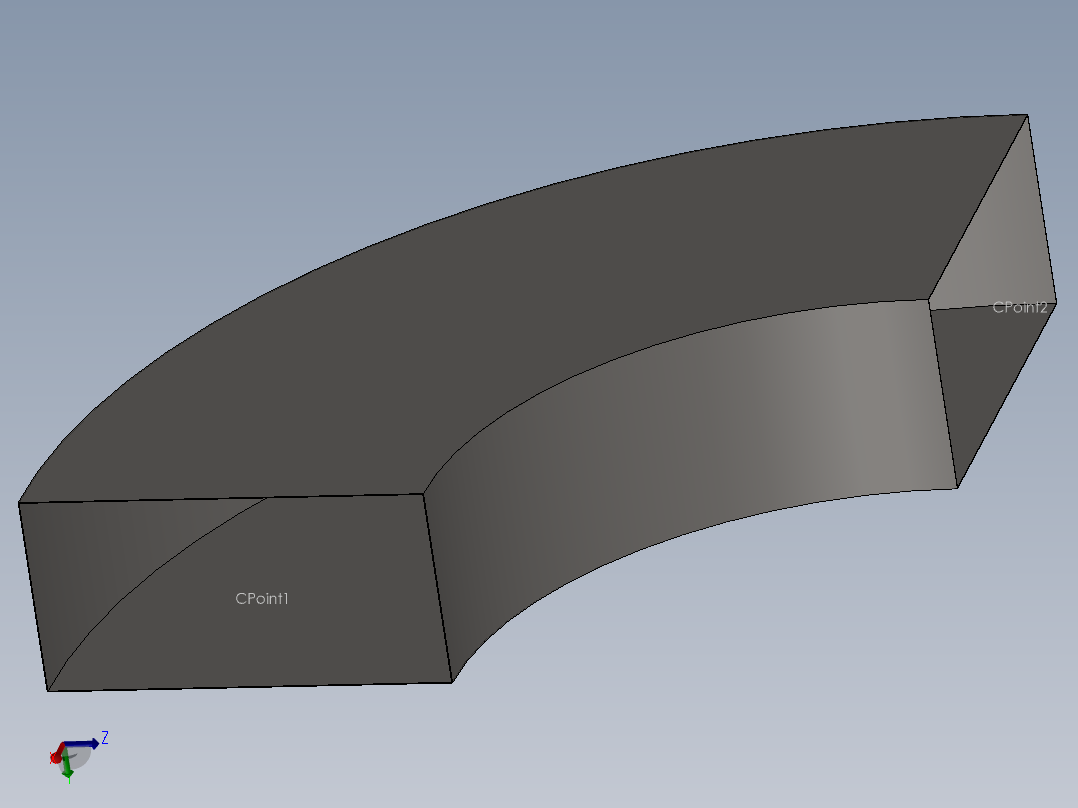This screenshot has width=1078, height=808.
Task: Click the blue Z axis arrow in the triad
Action: pyautogui.click(x=85, y=744)
